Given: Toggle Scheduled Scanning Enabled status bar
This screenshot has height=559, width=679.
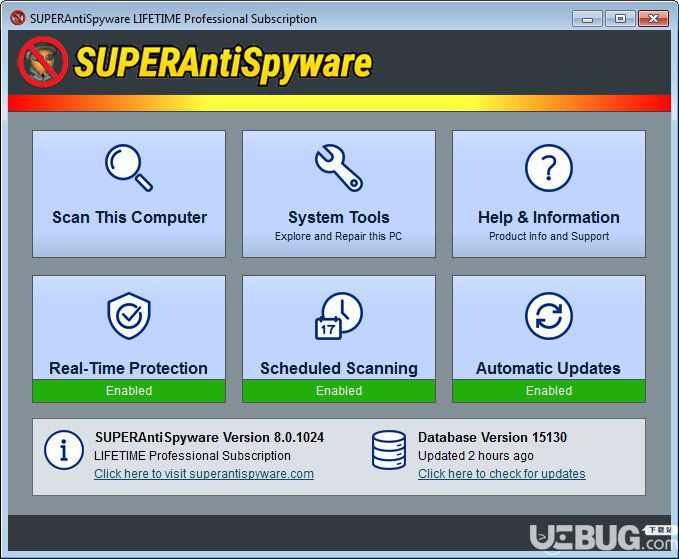Looking at the screenshot, I should pos(339,391).
